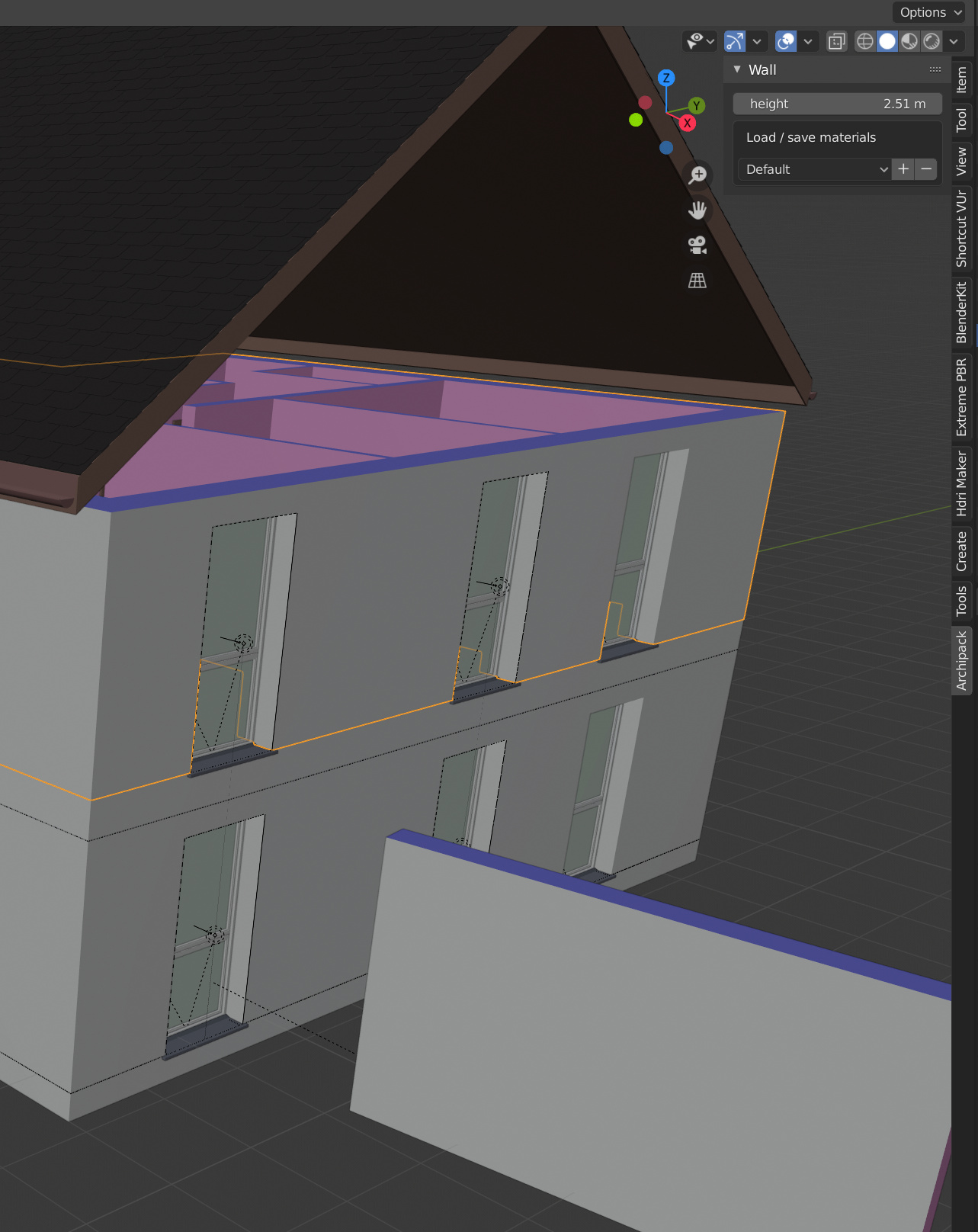Toggle the Show Gizmo button
This screenshot has height=1232, width=978.
click(735, 41)
